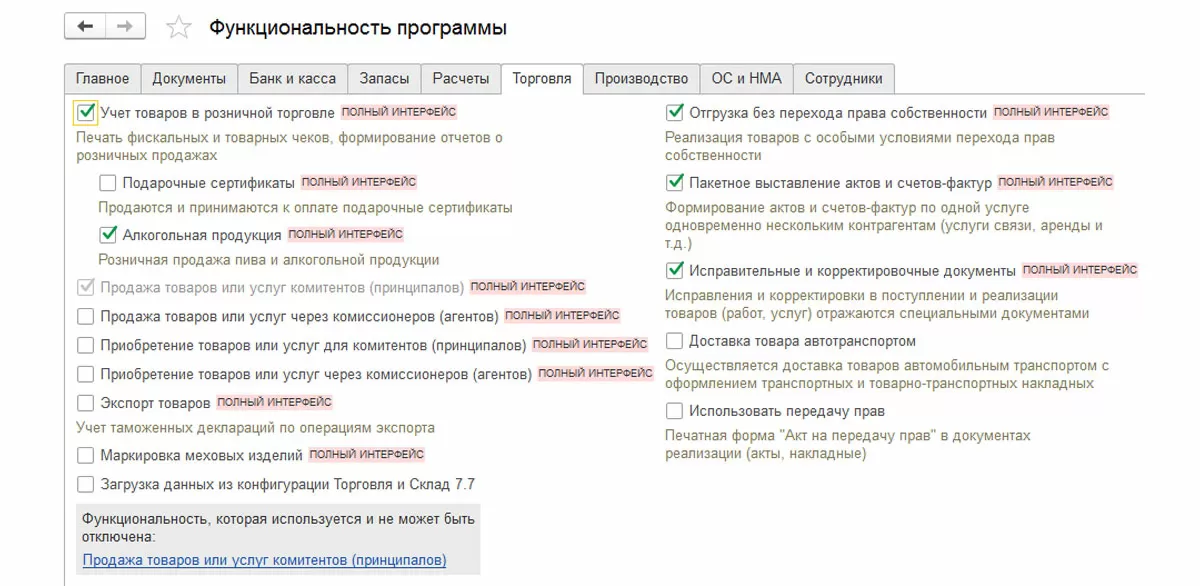Check Маркировка меховых изделий option

[86, 455]
